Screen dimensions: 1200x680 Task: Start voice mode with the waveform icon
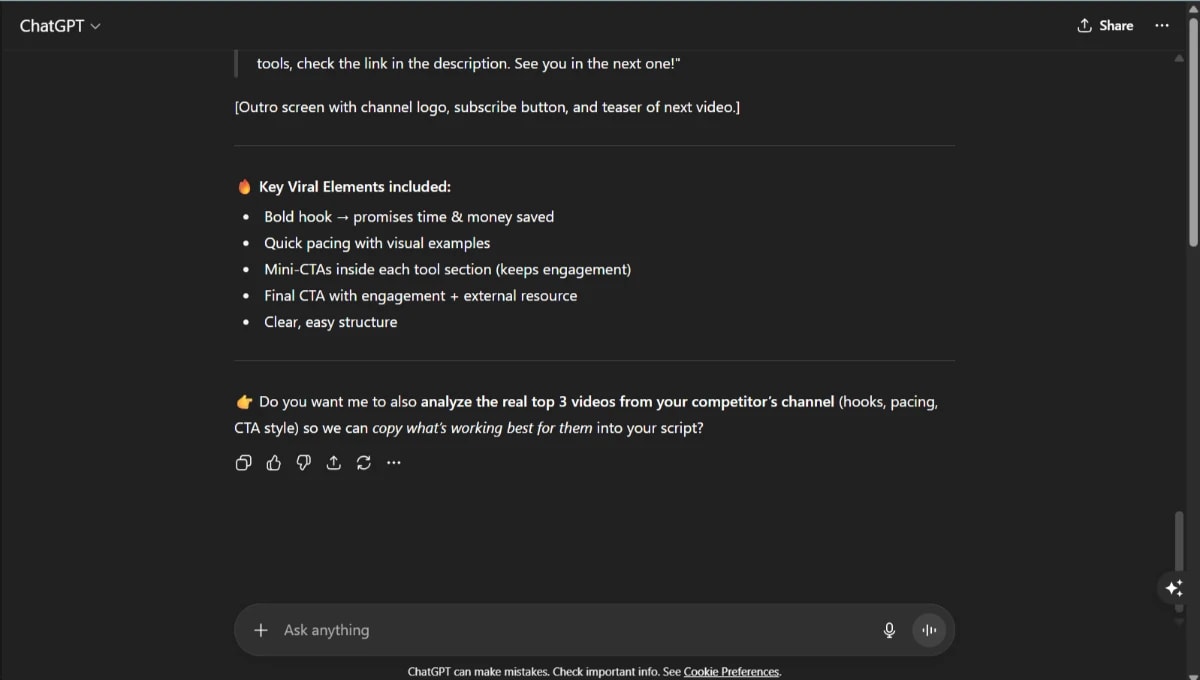coord(928,630)
